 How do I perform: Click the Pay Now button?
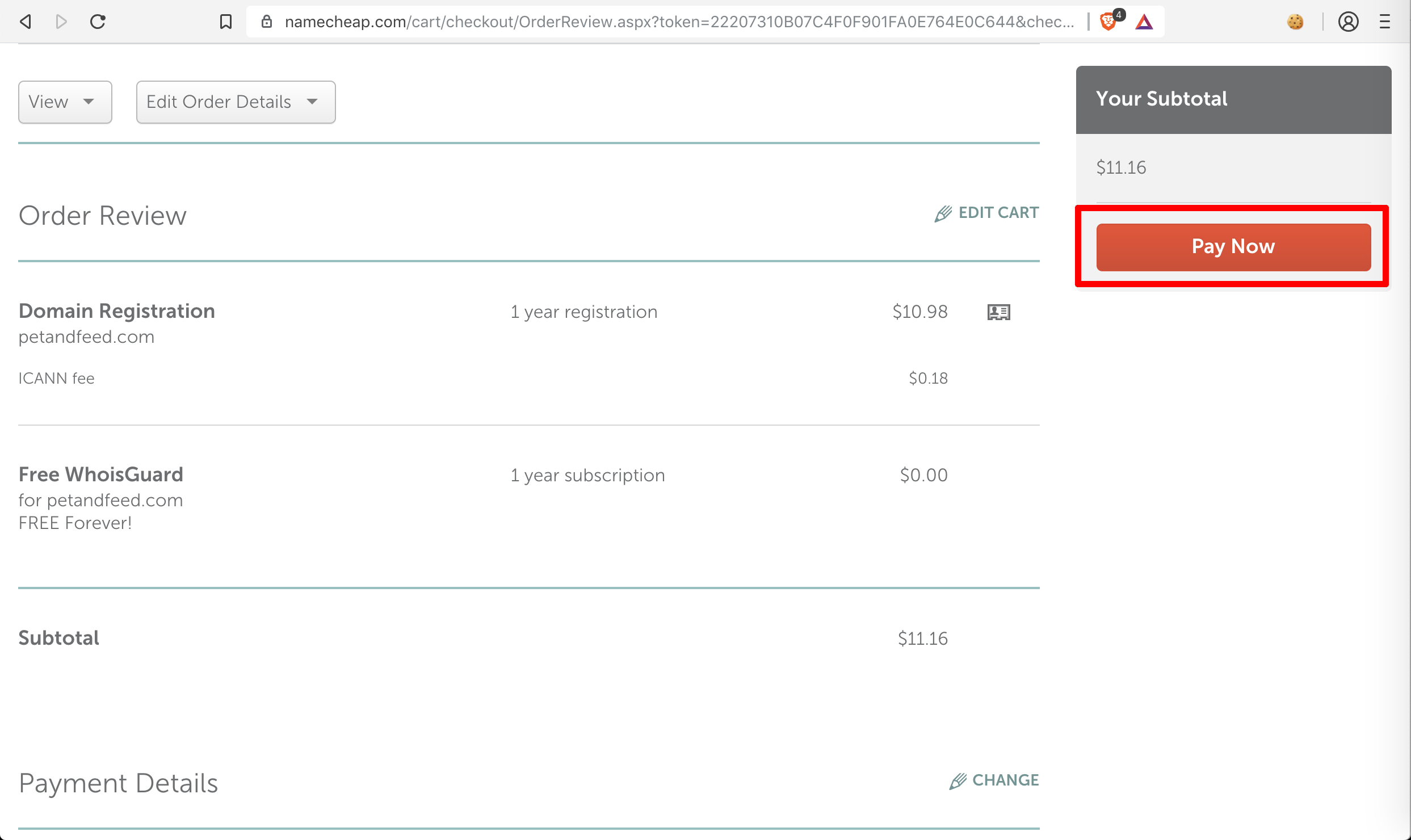[1233, 247]
